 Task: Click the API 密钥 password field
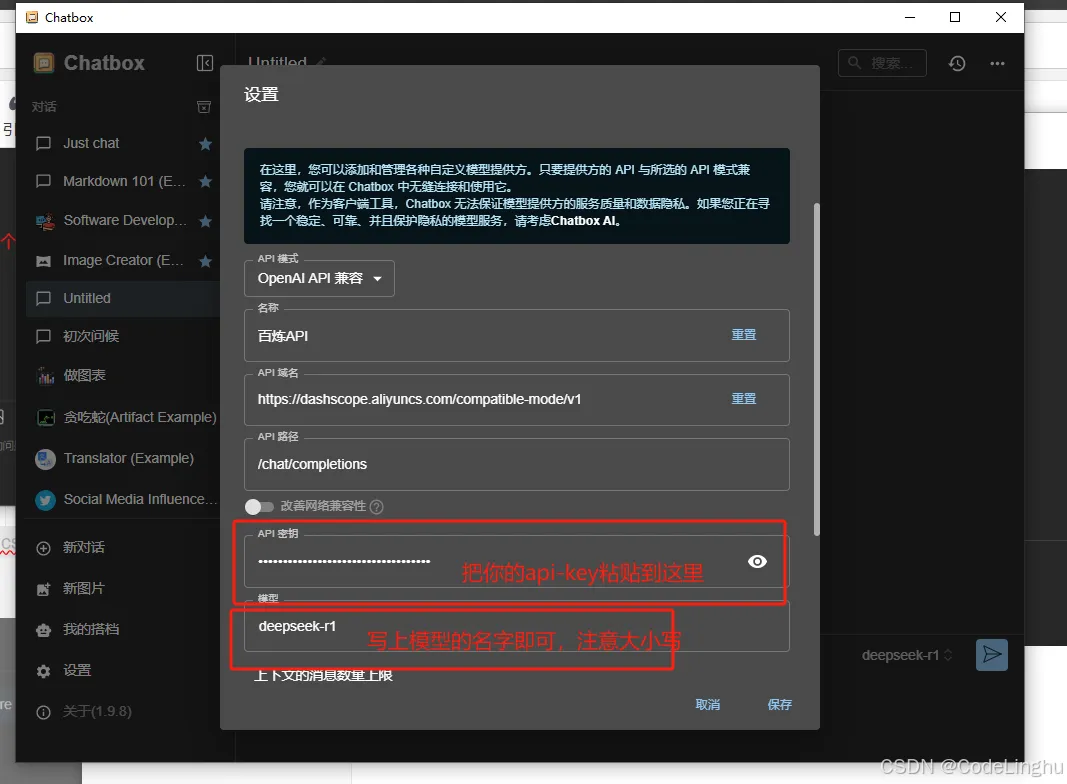pos(516,561)
